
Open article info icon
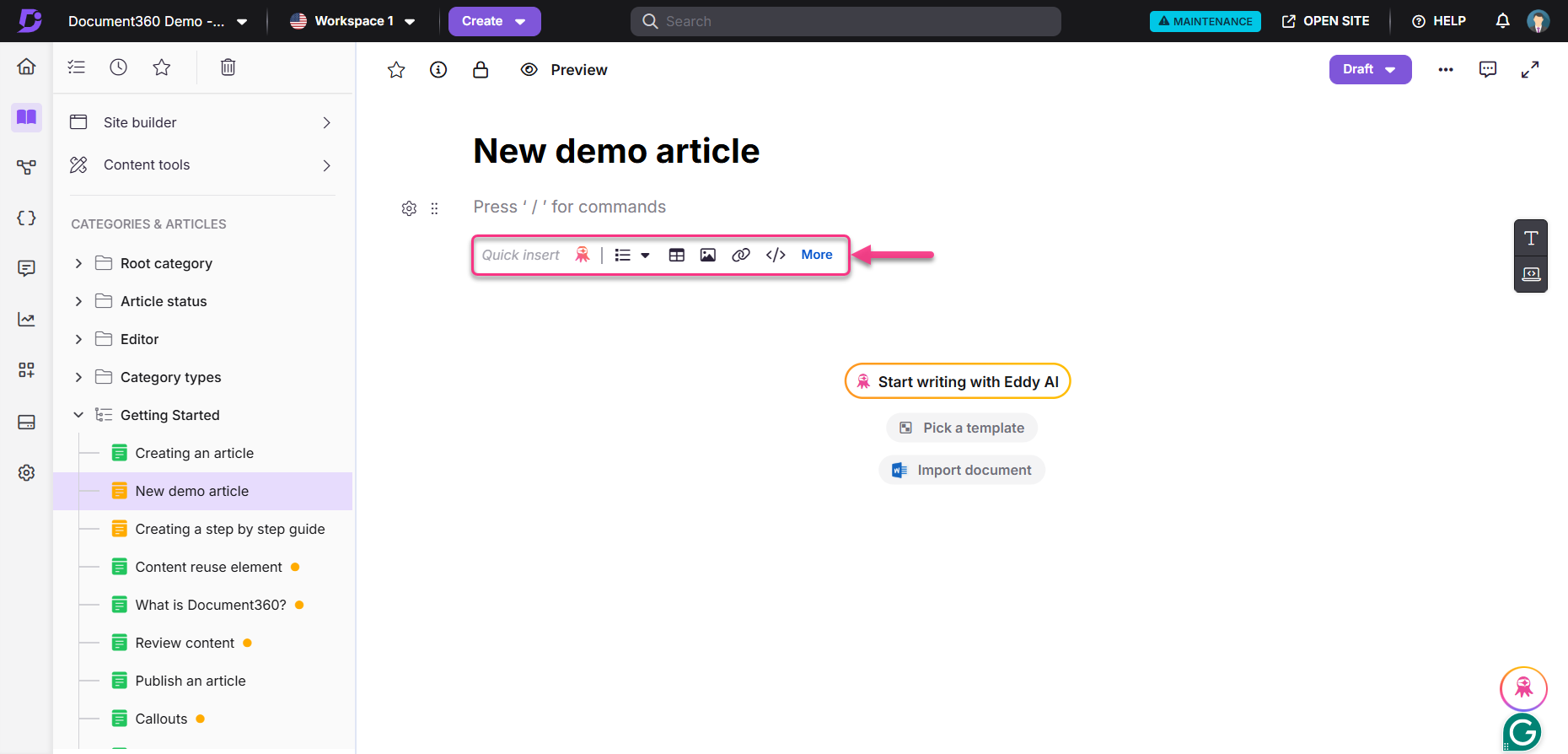438,70
